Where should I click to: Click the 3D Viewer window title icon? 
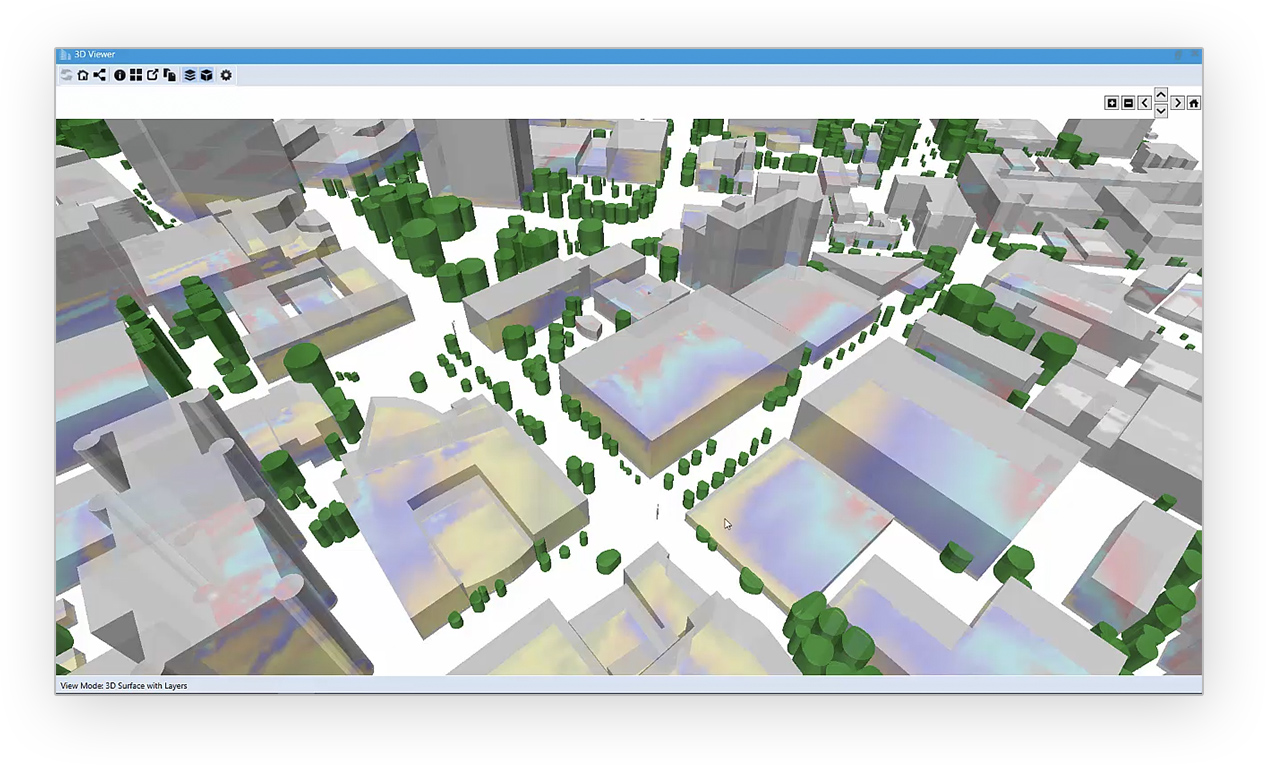click(65, 55)
